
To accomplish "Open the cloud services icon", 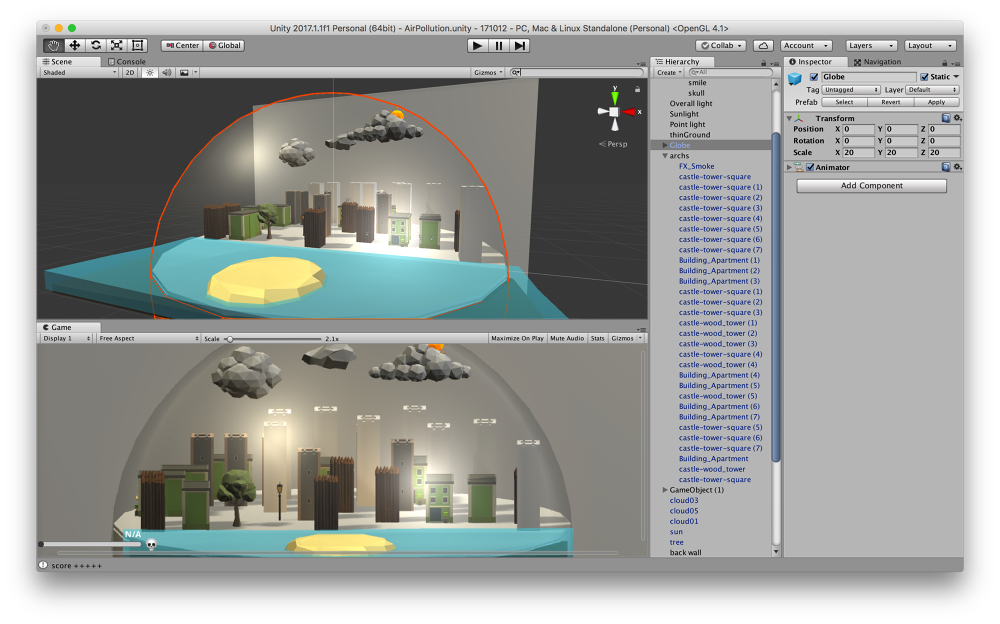I will tap(763, 45).
